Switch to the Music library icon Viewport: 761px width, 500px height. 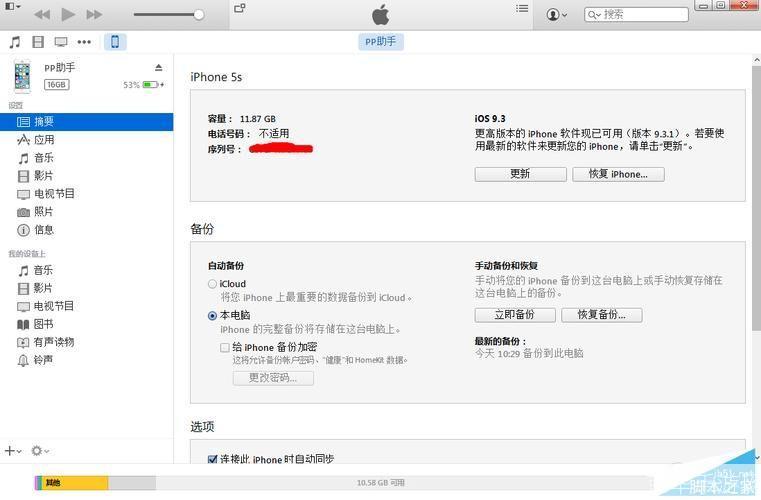click(x=15, y=42)
